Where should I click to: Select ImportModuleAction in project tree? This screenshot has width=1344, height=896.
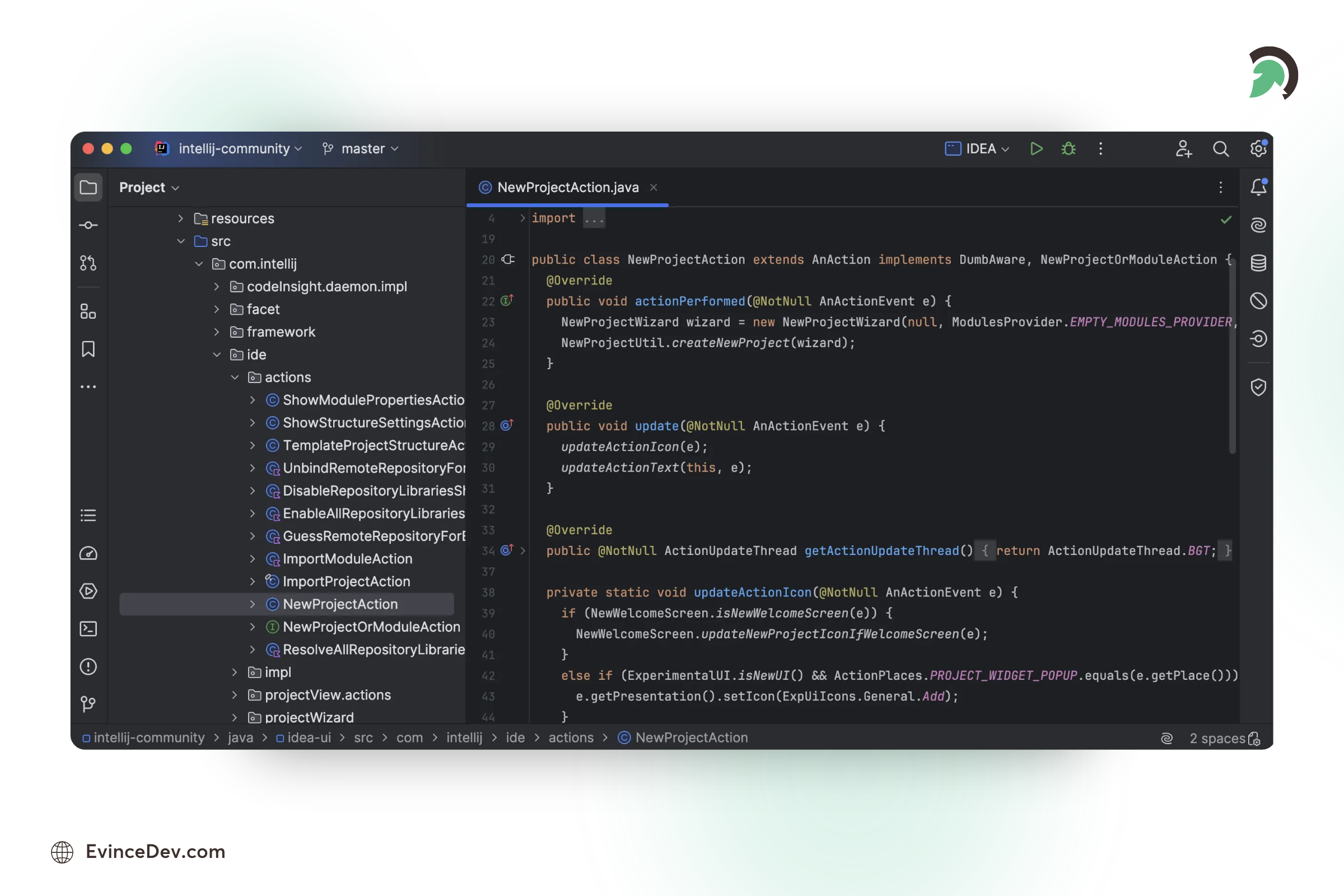(x=347, y=559)
